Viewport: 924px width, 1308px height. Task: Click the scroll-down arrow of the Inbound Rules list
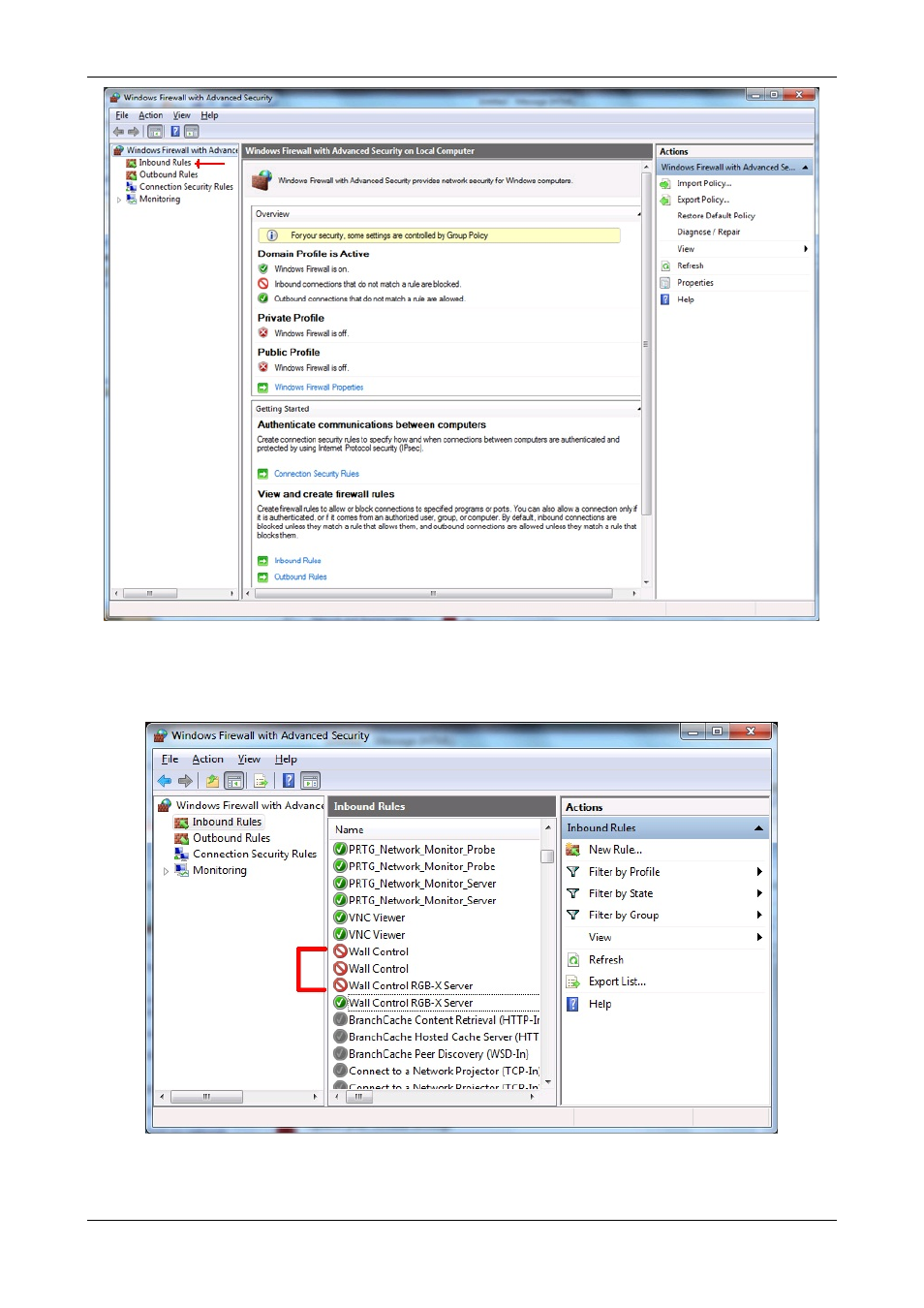[x=548, y=1081]
